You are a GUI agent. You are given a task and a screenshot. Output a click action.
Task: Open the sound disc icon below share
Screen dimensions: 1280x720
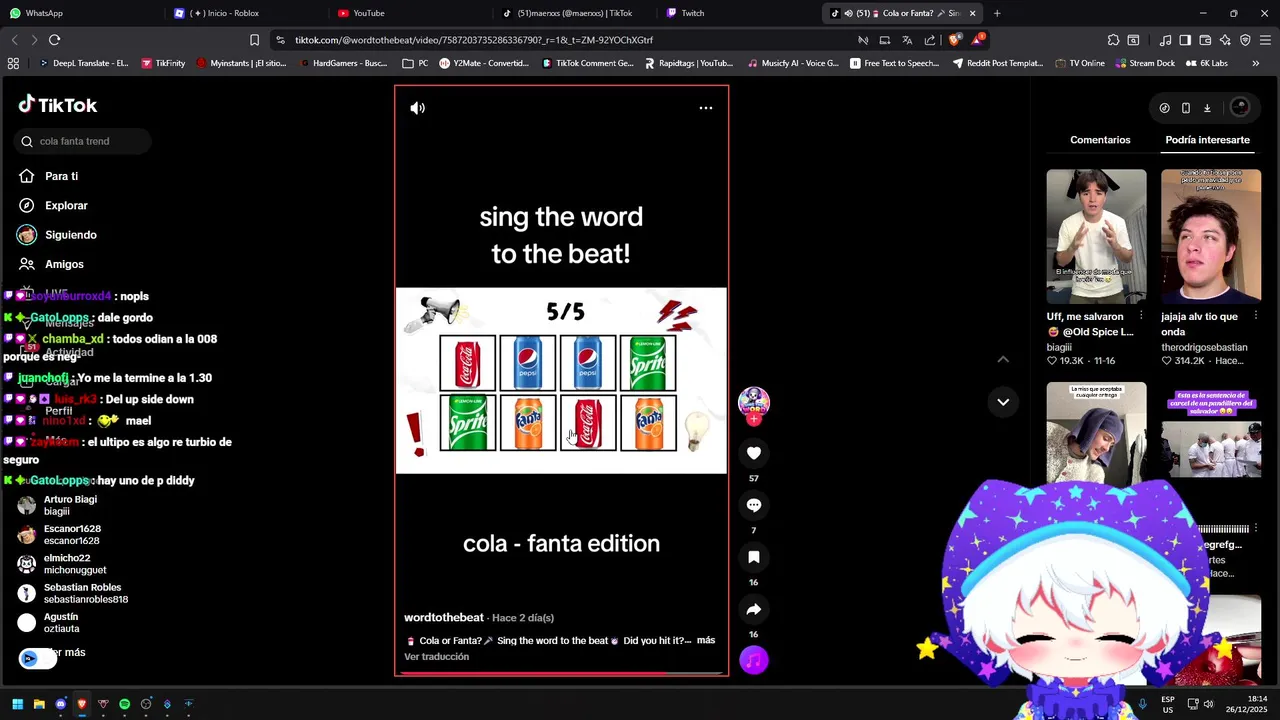tap(754, 660)
